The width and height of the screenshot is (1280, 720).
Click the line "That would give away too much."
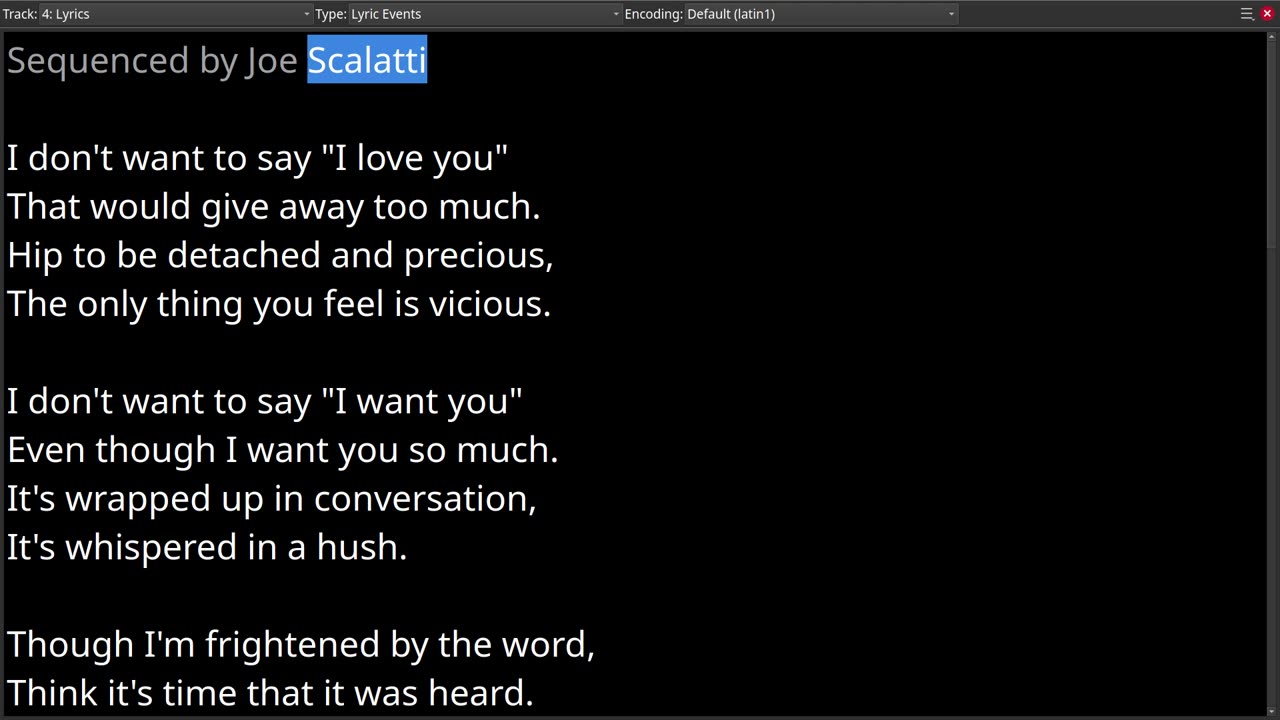(273, 207)
